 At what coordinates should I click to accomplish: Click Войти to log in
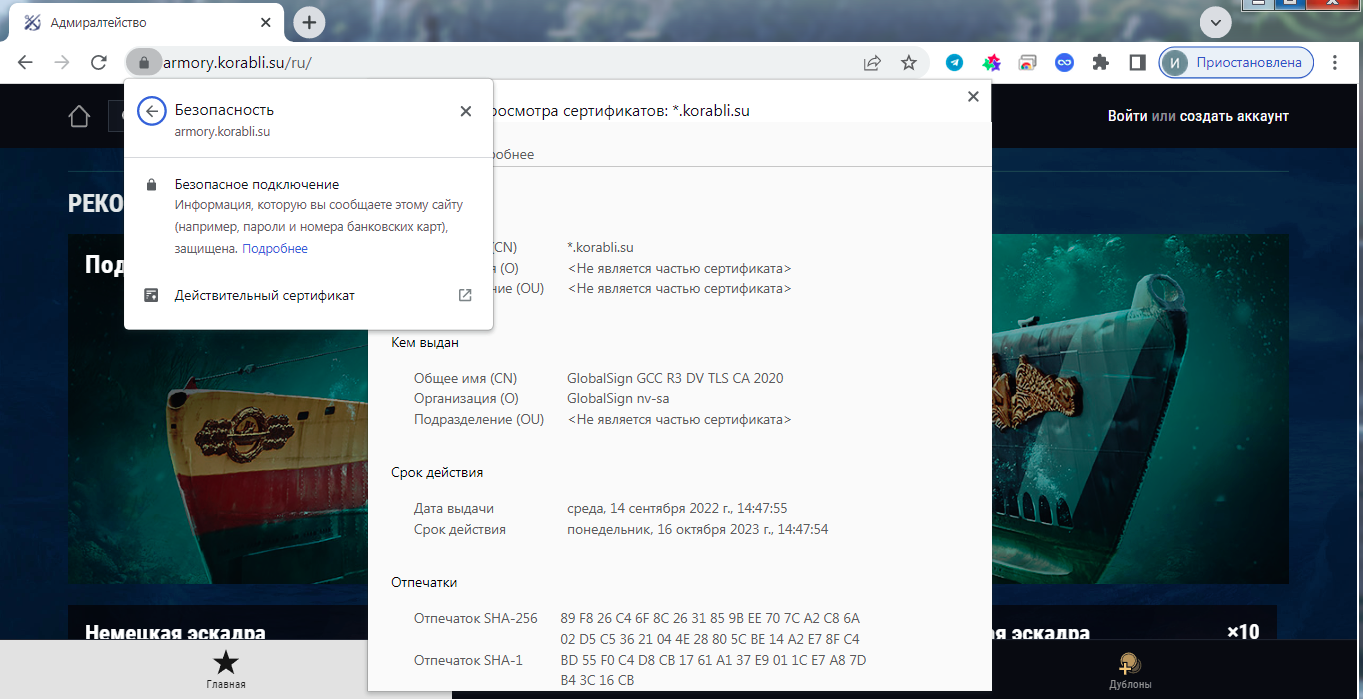click(1127, 116)
